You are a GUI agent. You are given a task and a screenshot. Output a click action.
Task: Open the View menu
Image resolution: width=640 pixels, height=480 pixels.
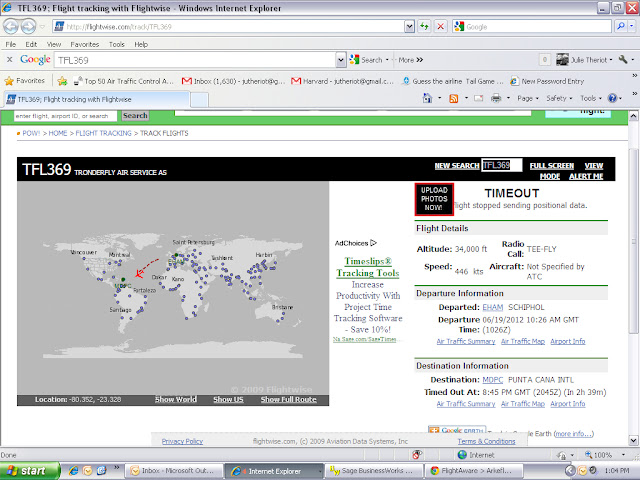click(x=54, y=44)
